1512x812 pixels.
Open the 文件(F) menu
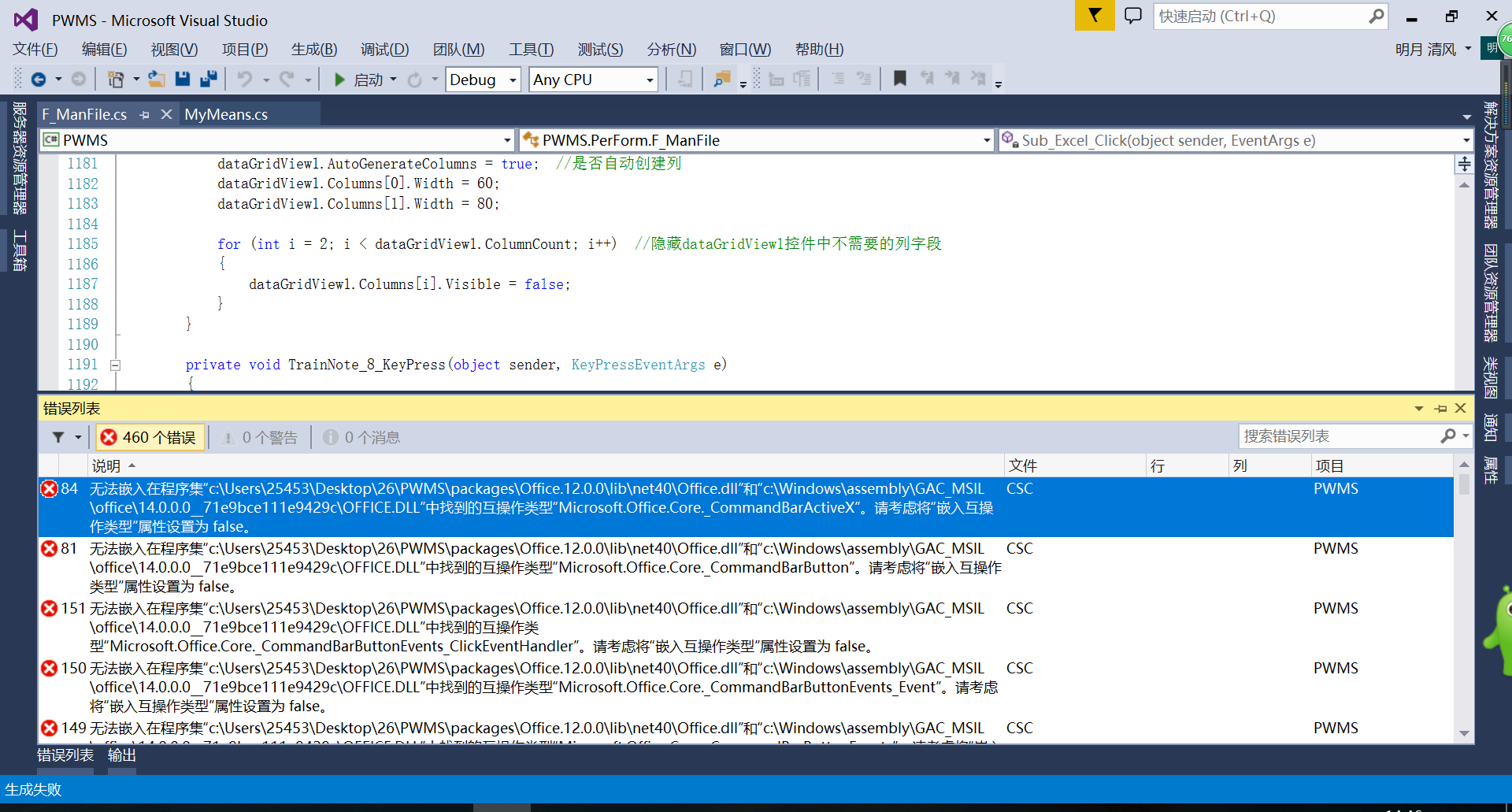point(35,50)
